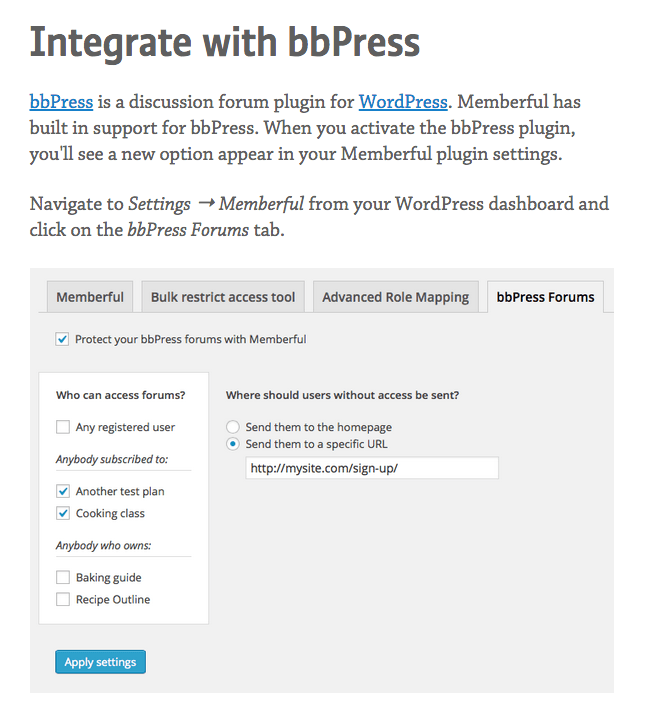This screenshot has height=720, width=649.
Task: Select the Advanced Role Mapping tab
Action: (x=395, y=297)
